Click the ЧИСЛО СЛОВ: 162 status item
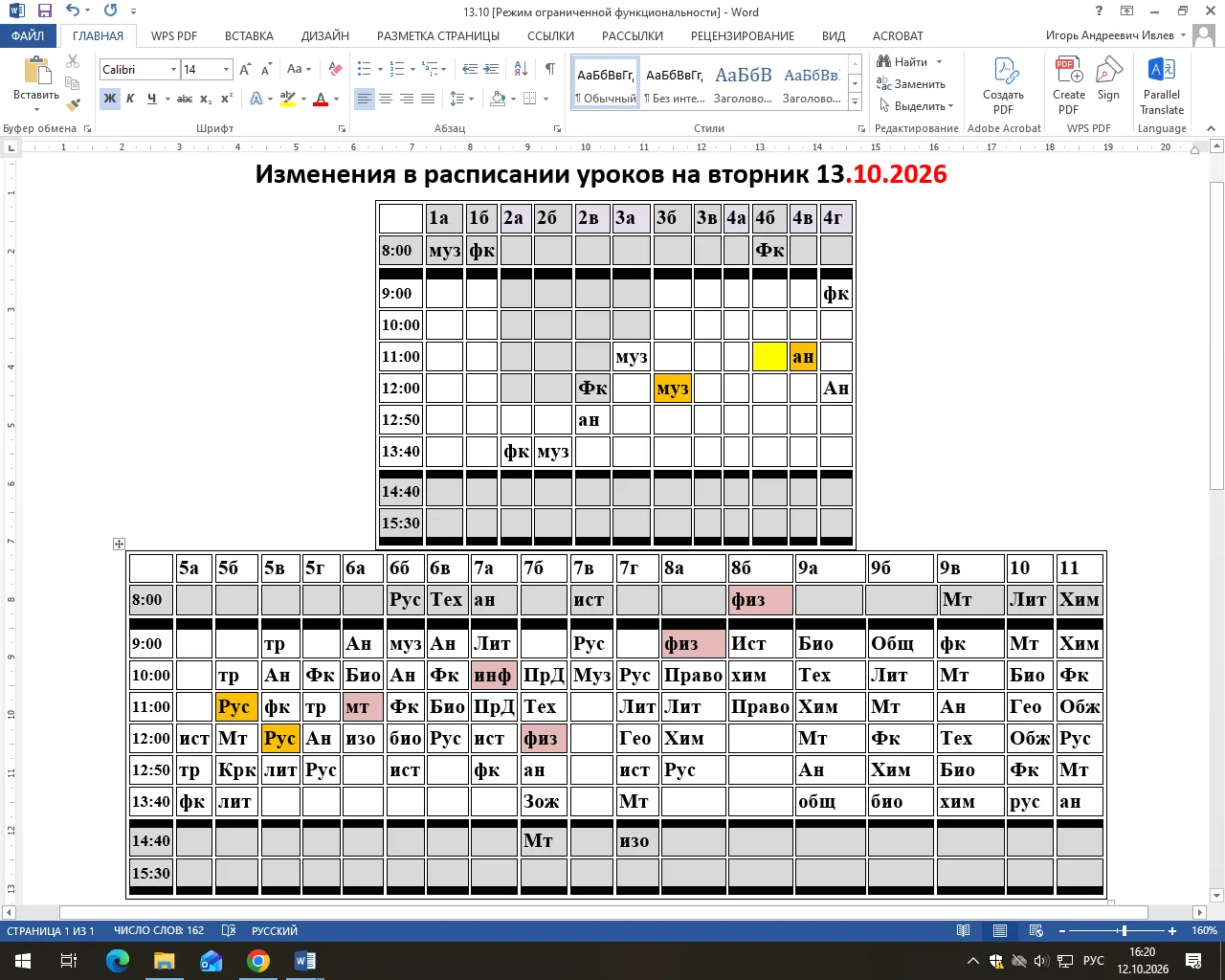 click(x=159, y=930)
